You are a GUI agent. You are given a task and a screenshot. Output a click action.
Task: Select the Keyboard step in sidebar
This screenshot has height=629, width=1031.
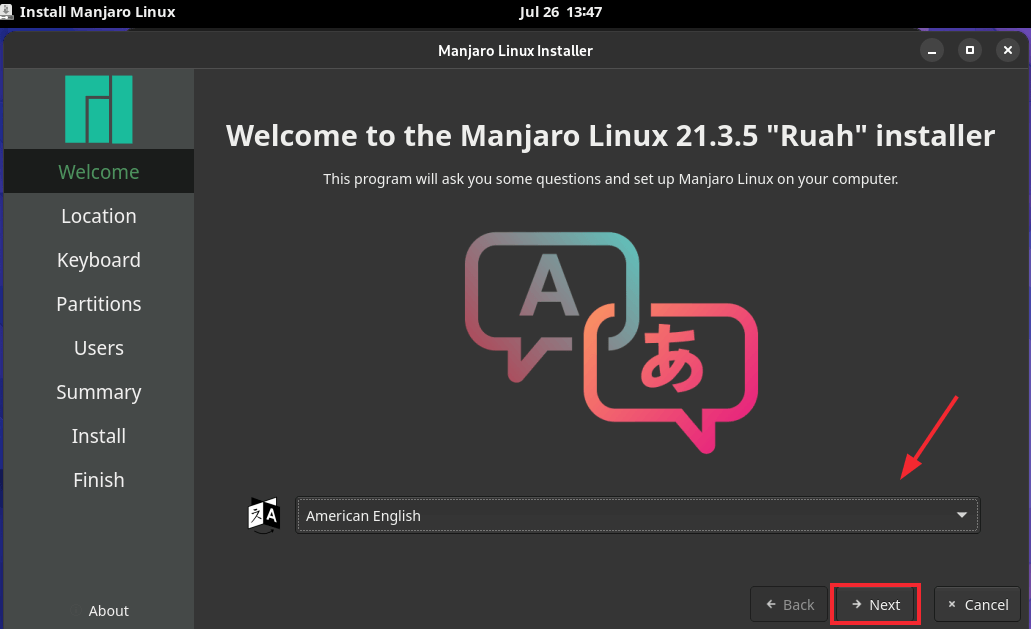click(99, 260)
